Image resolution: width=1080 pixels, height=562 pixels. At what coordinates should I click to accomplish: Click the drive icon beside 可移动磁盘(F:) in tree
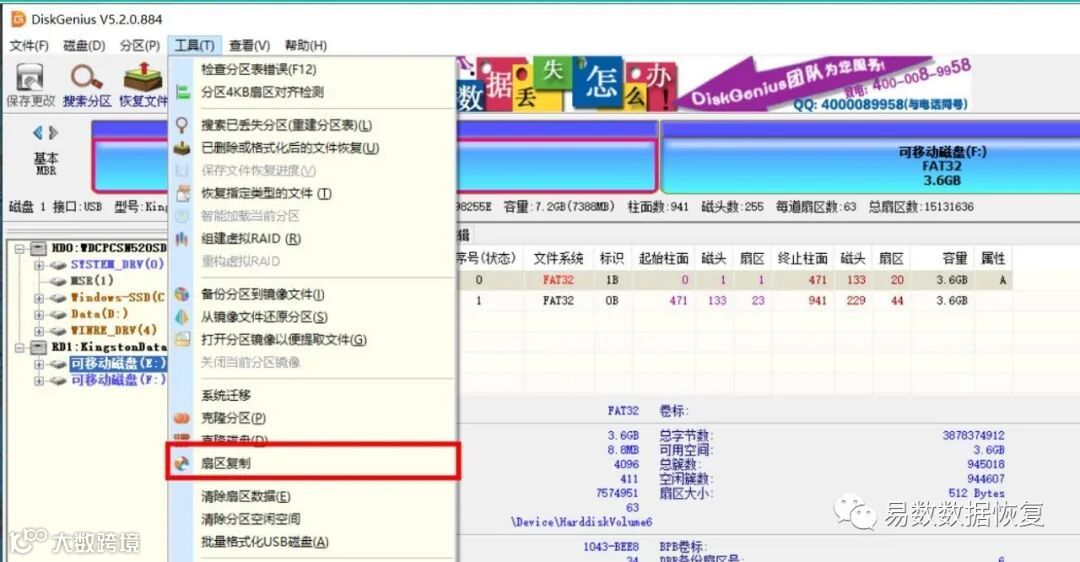coord(58,380)
